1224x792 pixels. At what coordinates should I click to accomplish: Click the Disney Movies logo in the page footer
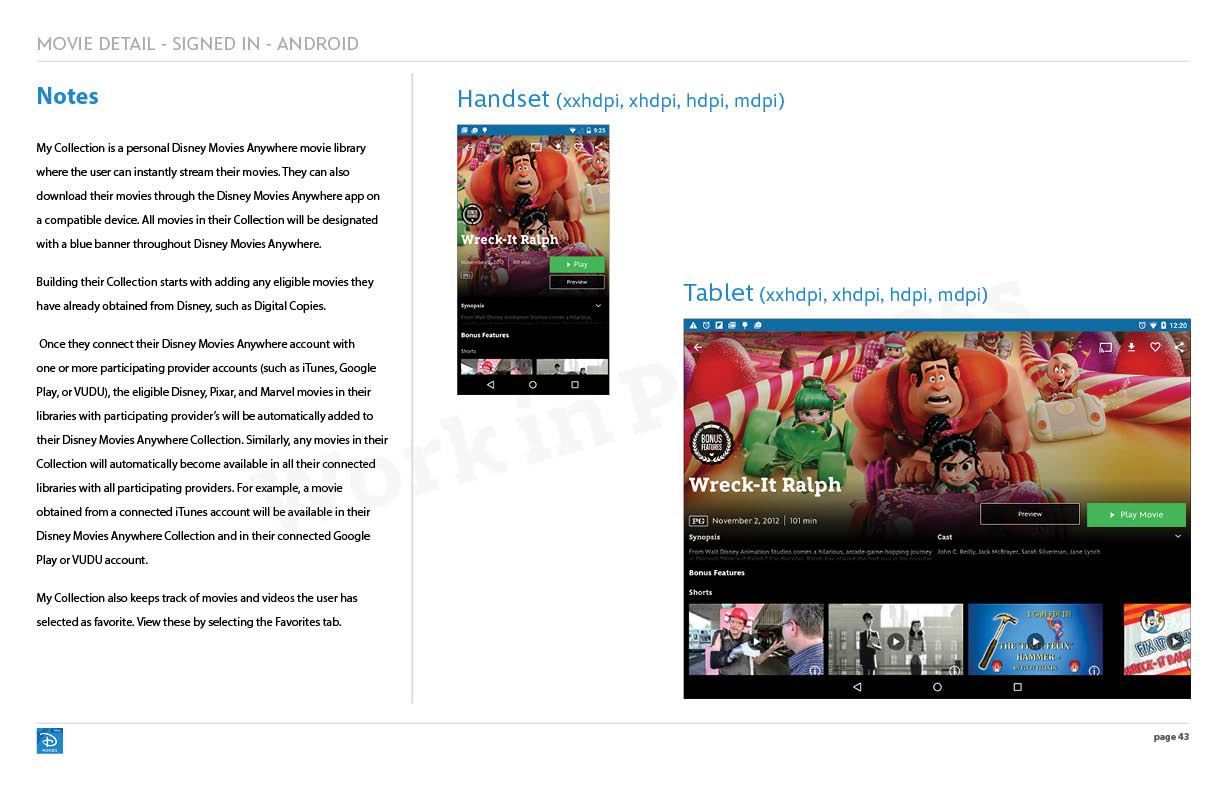[x=49, y=741]
